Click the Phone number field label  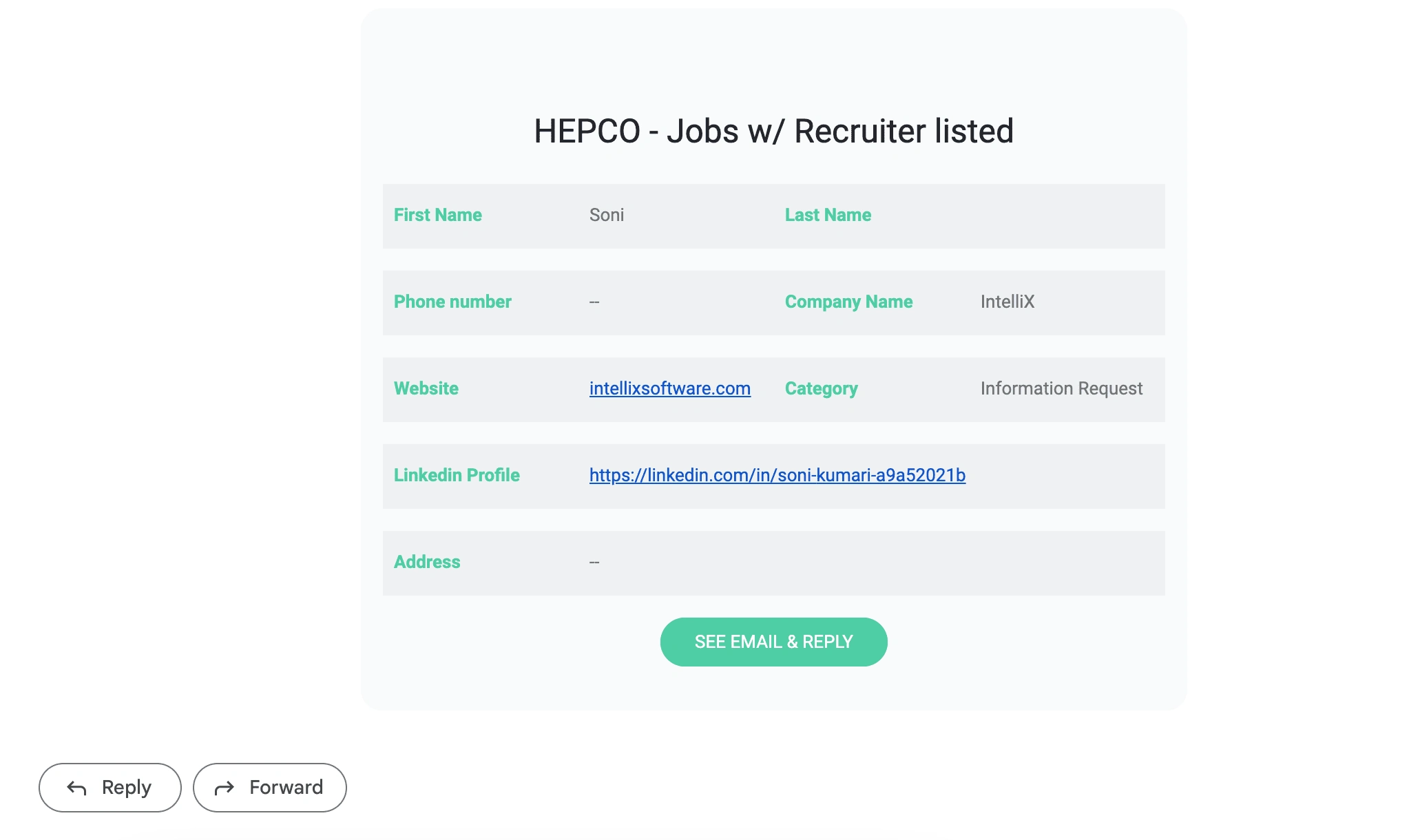452,302
